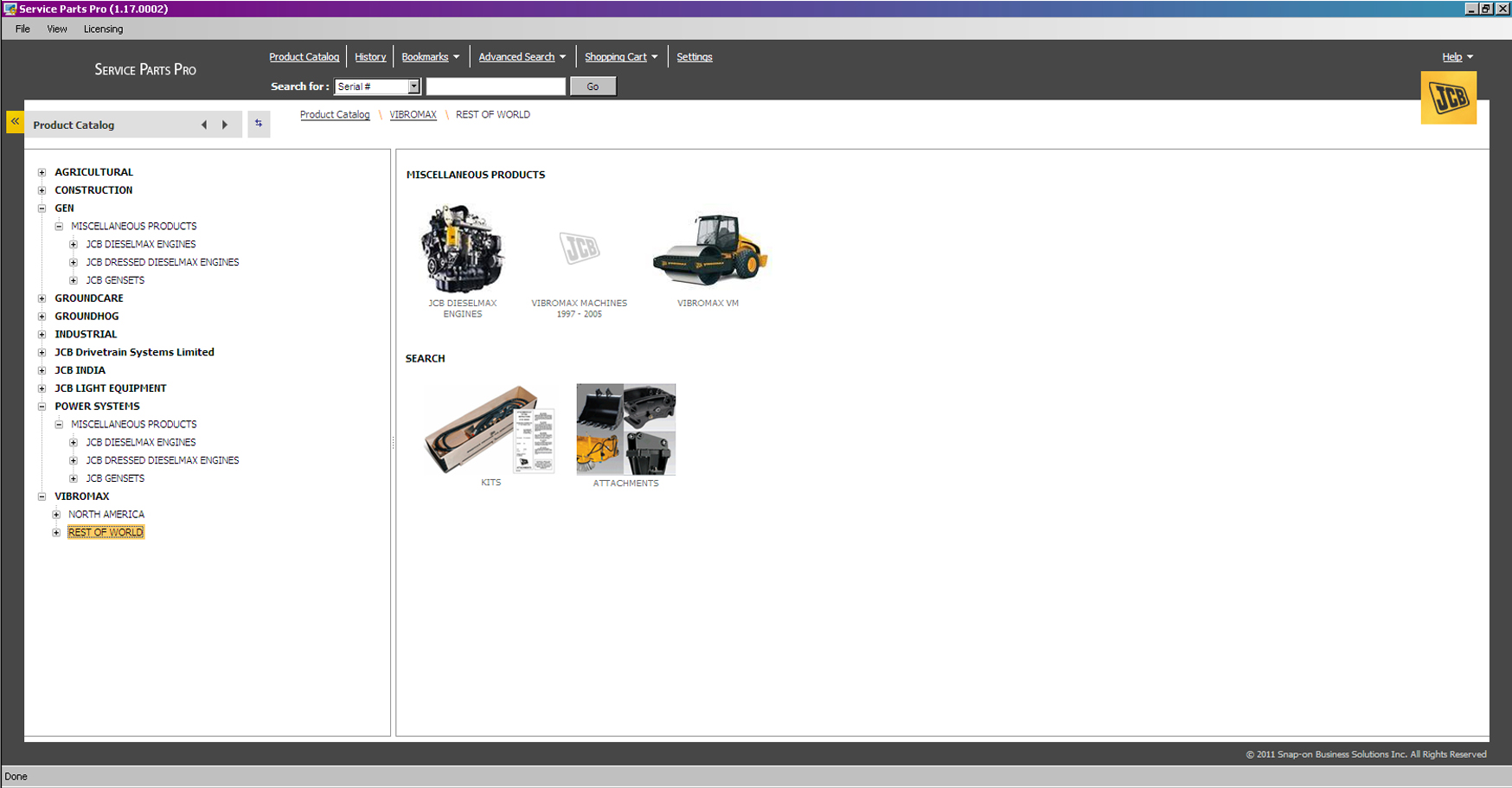The width and height of the screenshot is (1512, 788).
Task: Follow the VIBROMAX breadcrumb link
Action: [x=413, y=114]
